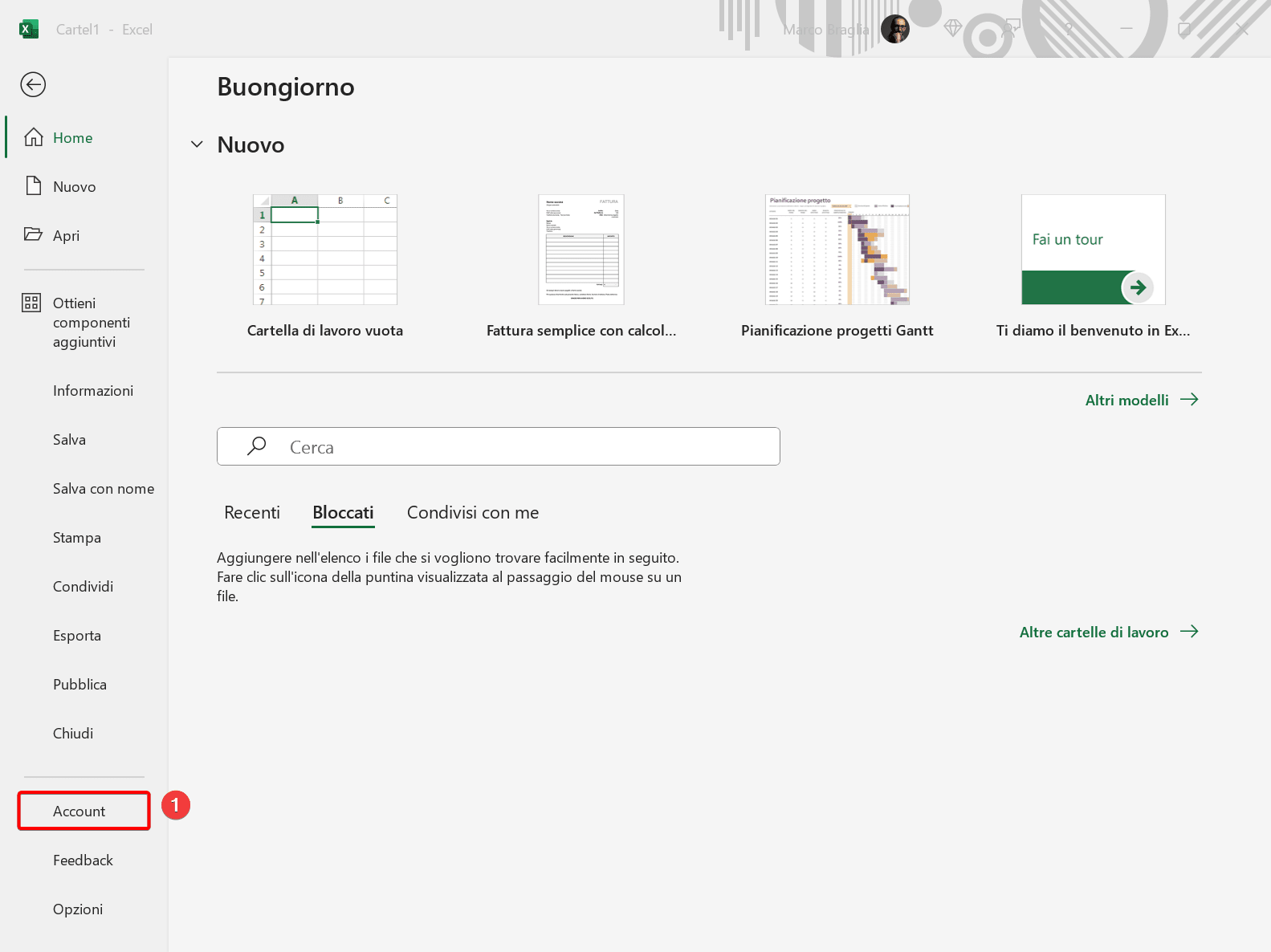Click the add-ins grid icon
The image size is (1271, 952).
[x=31, y=303]
